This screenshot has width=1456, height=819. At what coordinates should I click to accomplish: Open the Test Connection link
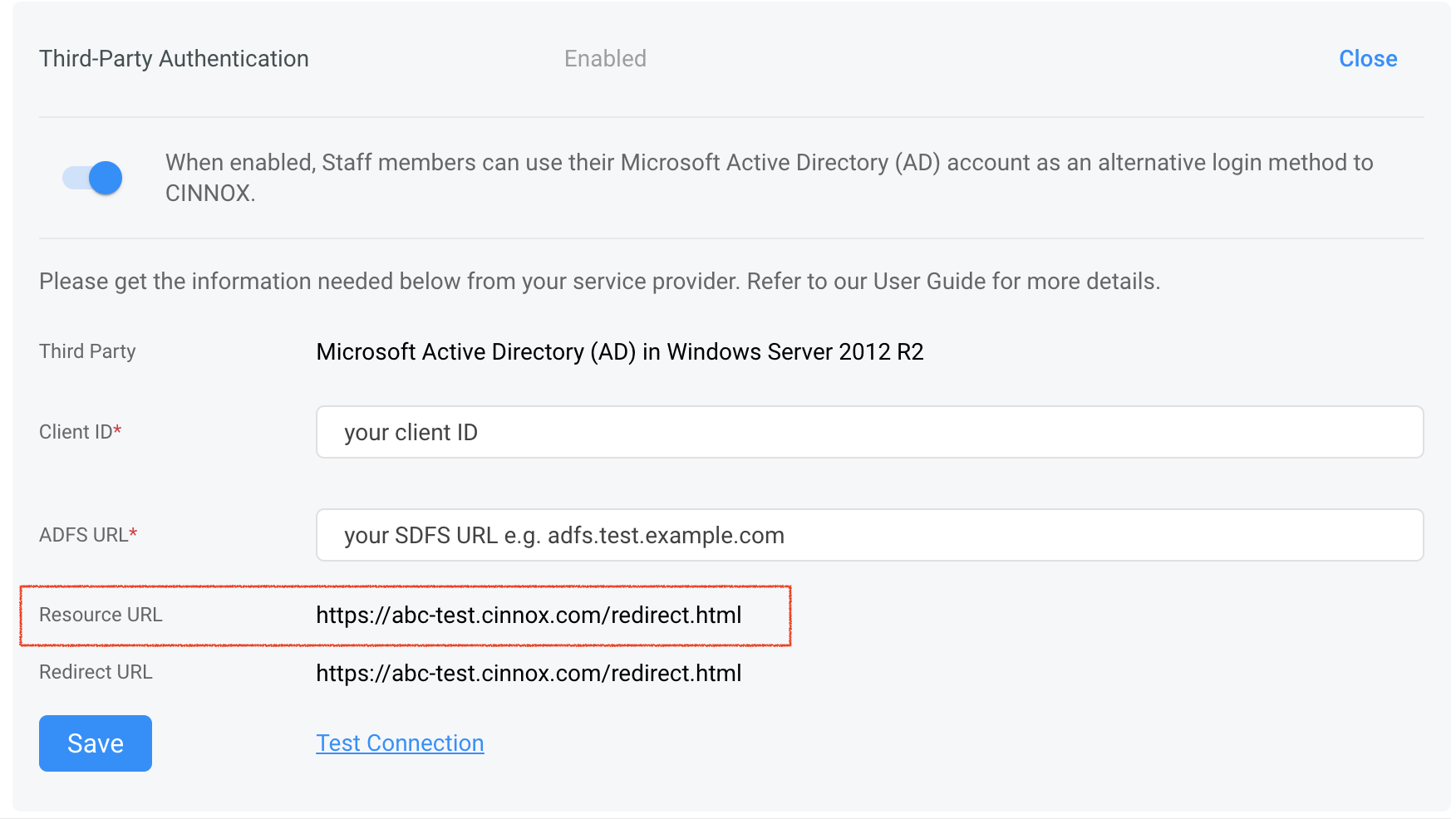(400, 743)
